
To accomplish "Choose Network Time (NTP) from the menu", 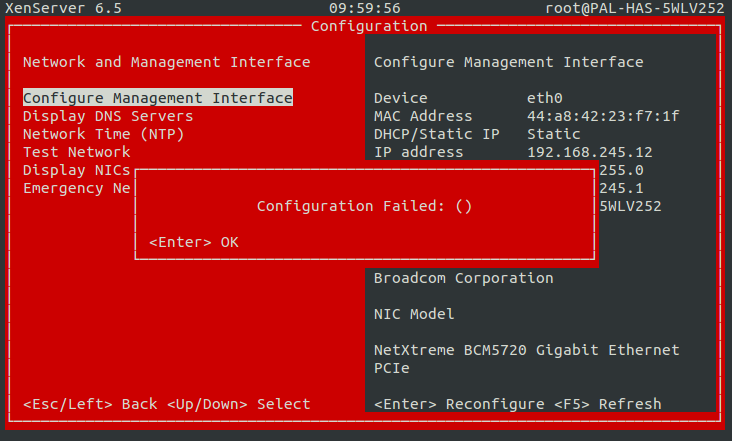I will (99, 134).
